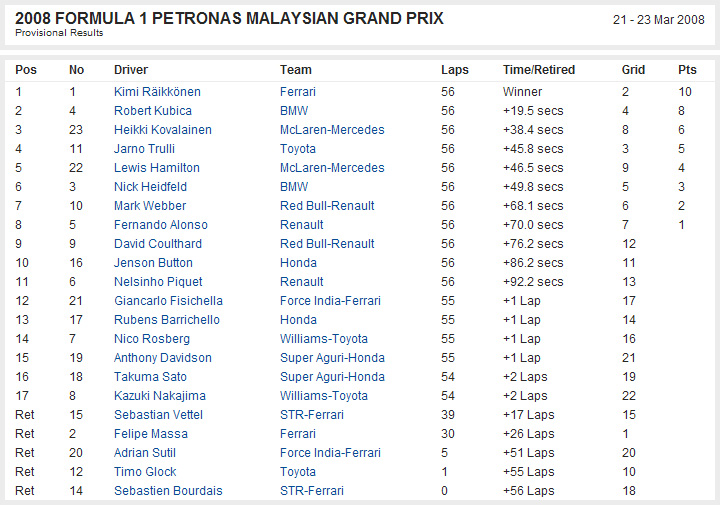Open Sebastian Vettel's driver link
Viewport: 721px width, 505px height.
coord(158,415)
